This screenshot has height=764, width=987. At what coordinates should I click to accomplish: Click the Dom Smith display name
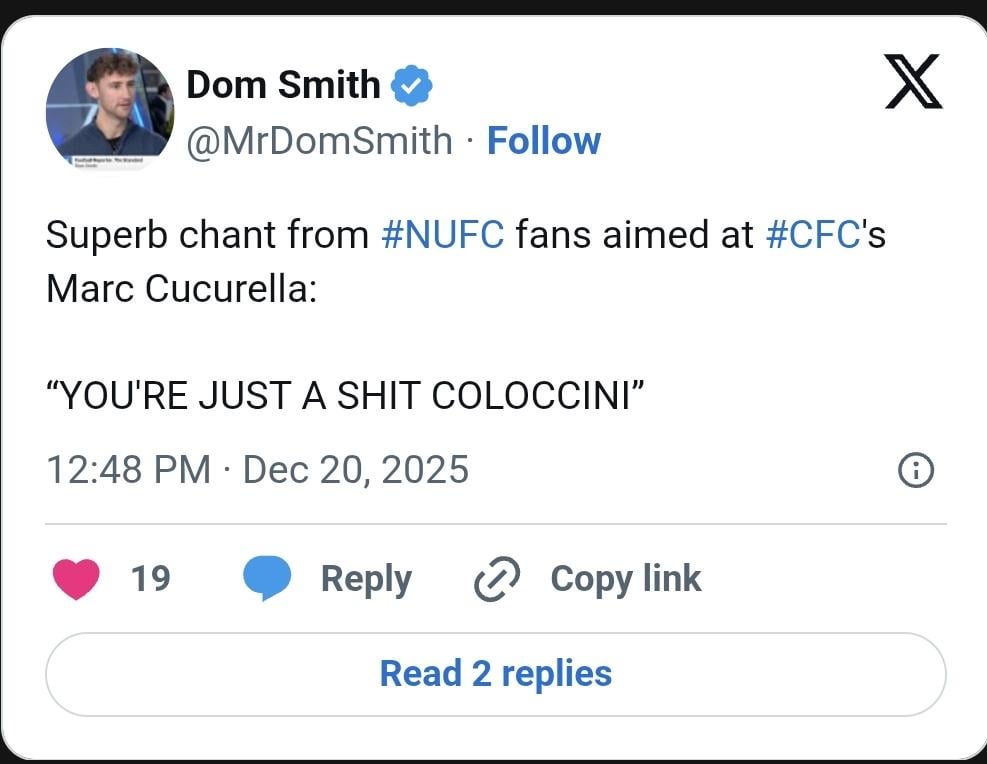pos(283,84)
